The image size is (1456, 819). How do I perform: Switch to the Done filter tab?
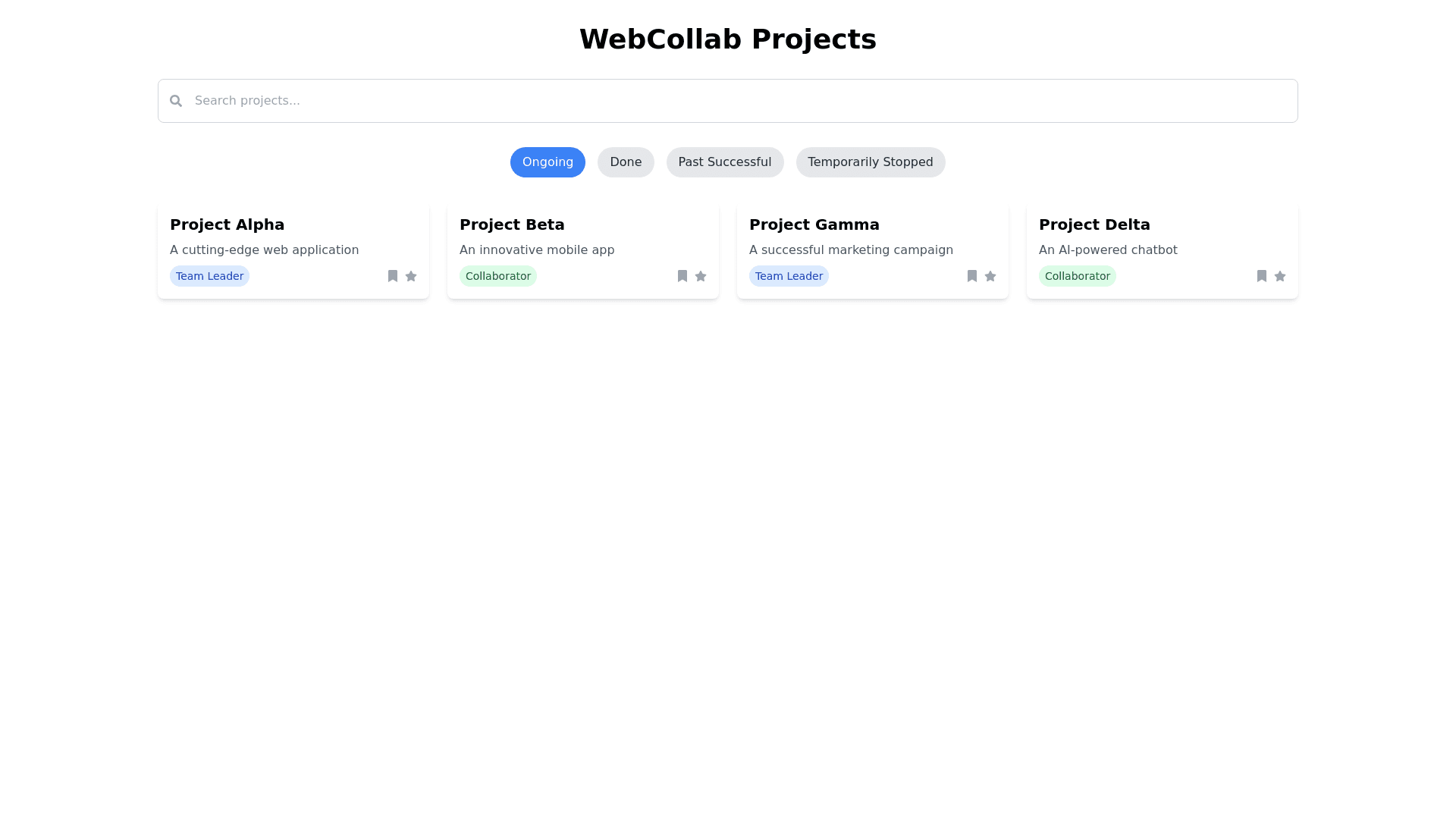pyautogui.click(x=626, y=162)
